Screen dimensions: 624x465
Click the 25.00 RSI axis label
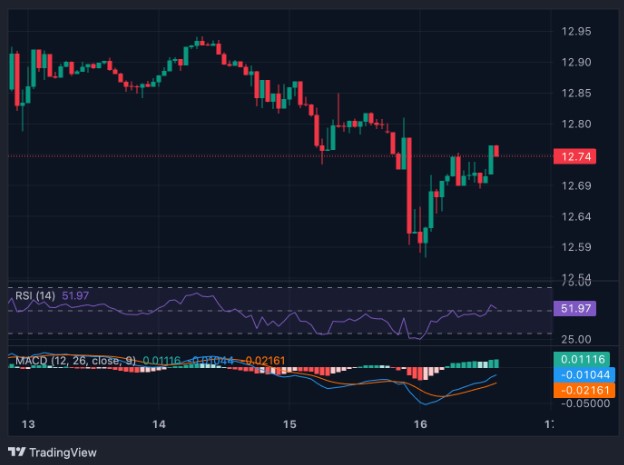pos(576,339)
